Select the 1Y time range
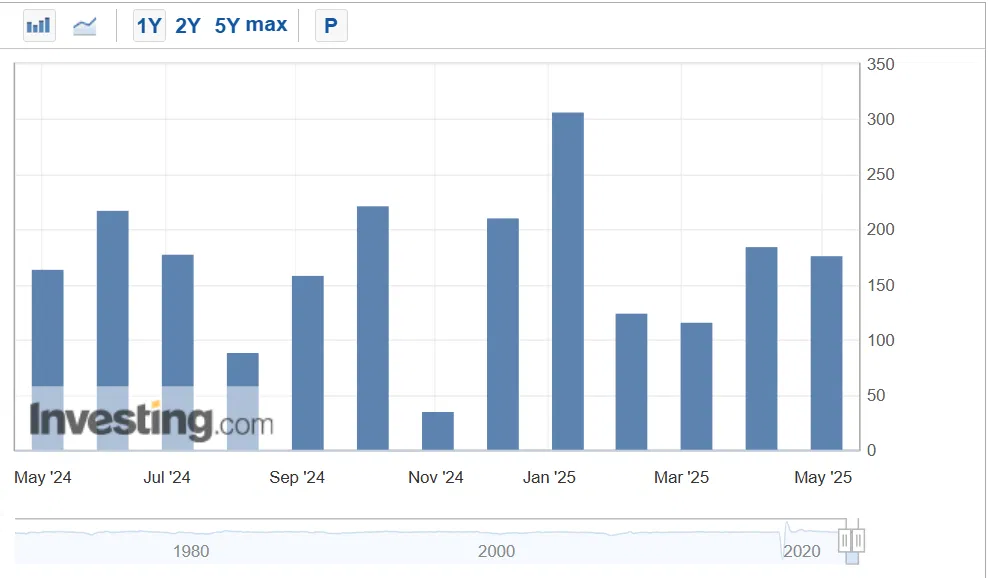 tap(149, 26)
